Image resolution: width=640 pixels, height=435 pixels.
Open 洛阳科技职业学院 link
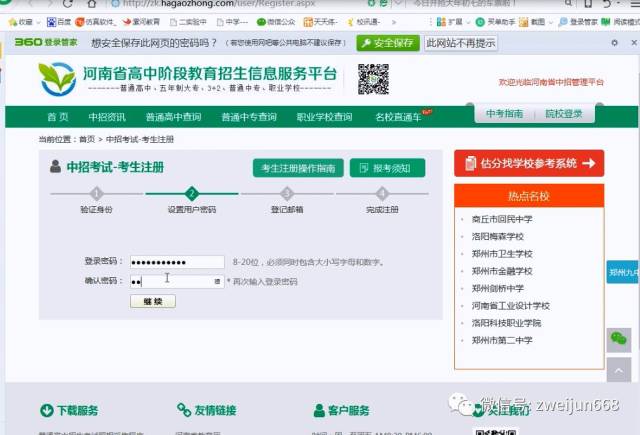click(x=506, y=323)
